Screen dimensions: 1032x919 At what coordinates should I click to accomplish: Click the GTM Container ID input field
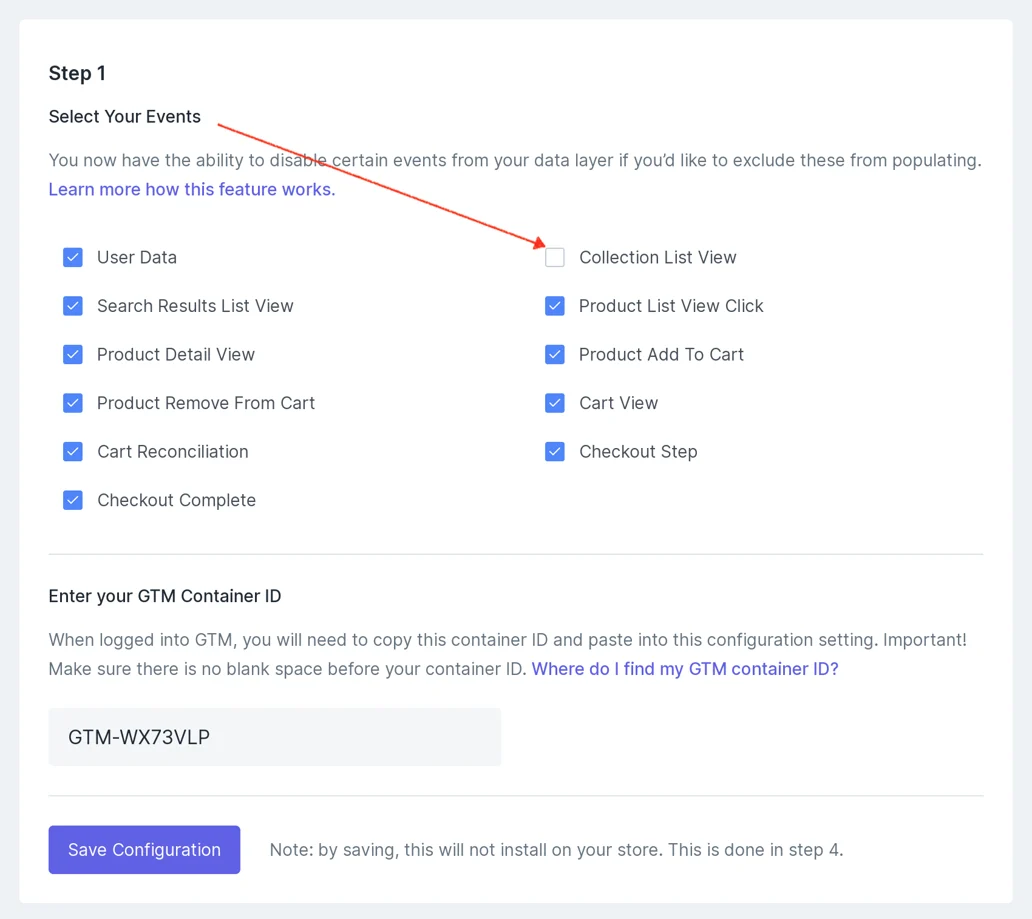tap(274, 737)
